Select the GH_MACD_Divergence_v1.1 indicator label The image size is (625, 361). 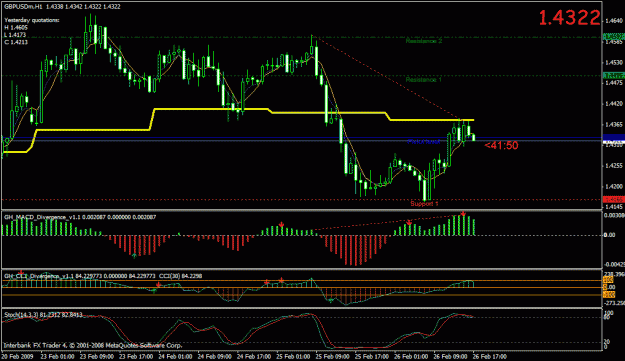[80, 217]
